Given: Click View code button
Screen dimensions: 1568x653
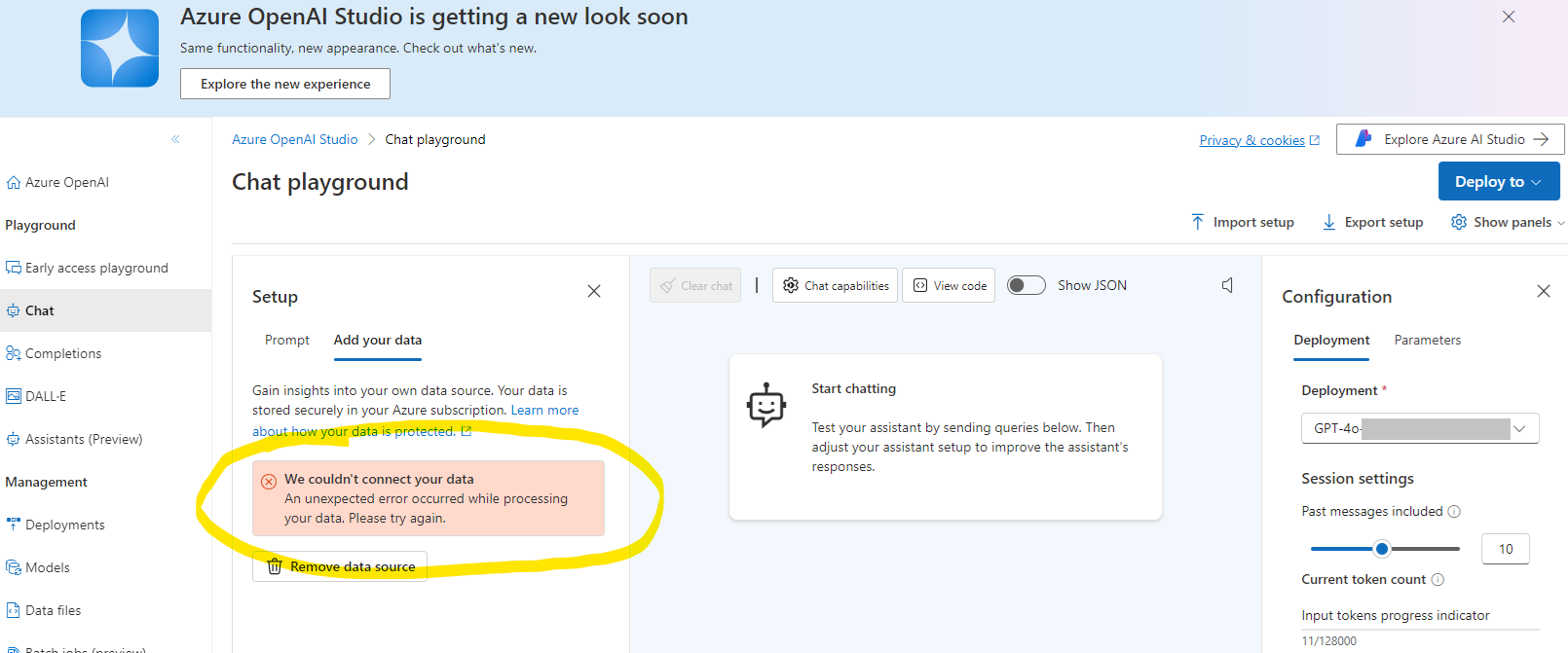Looking at the screenshot, I should click(x=949, y=285).
